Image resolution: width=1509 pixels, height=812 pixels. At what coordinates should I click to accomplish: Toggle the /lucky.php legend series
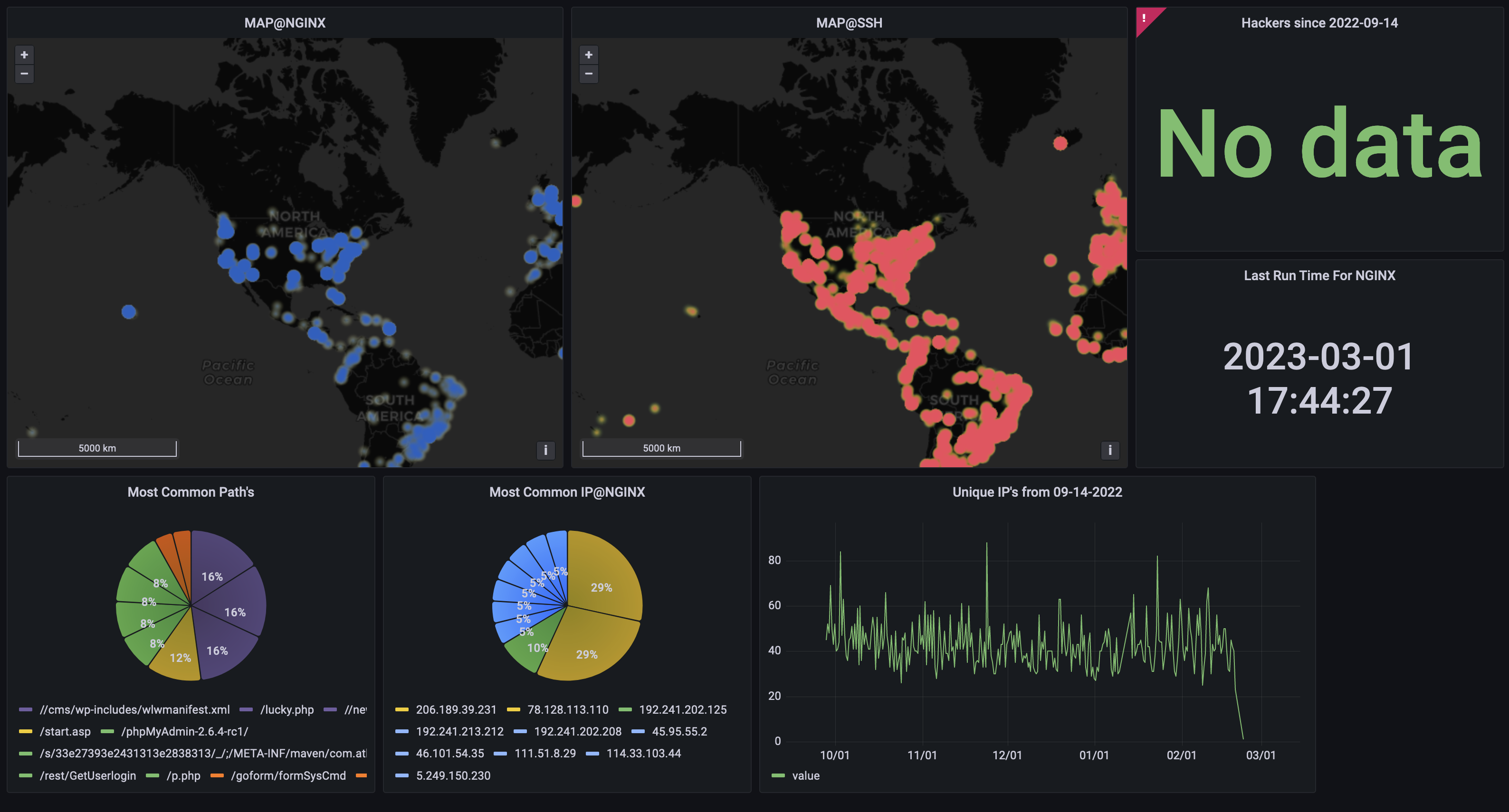[287, 709]
